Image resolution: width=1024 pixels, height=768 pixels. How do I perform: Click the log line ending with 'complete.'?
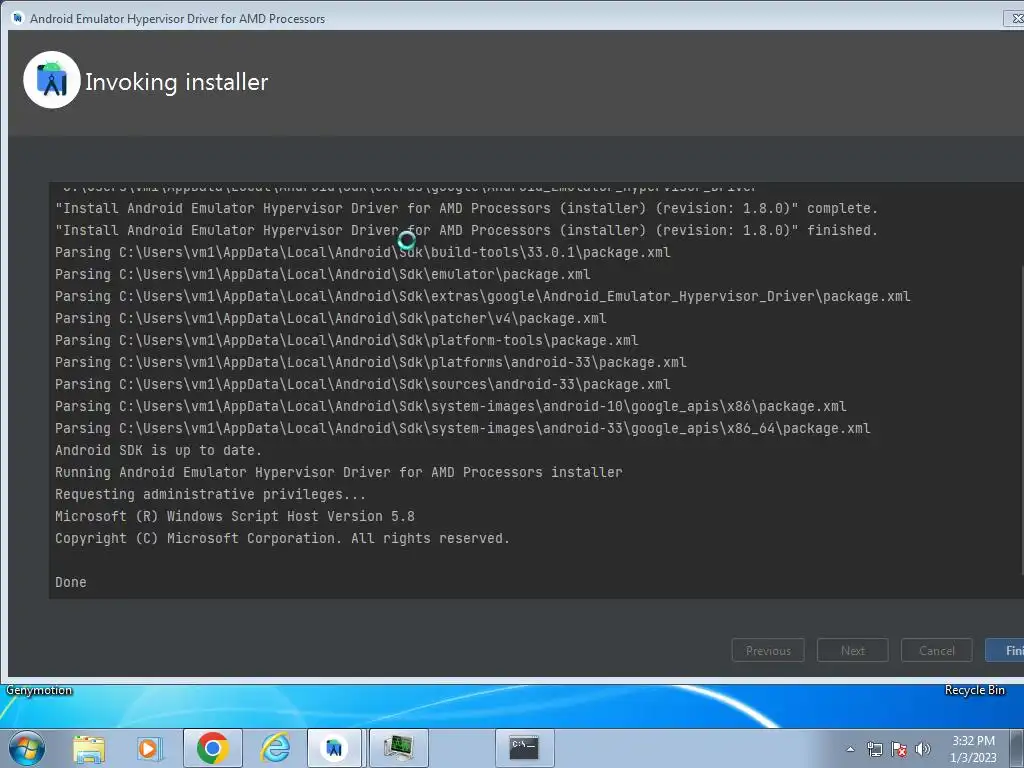pos(466,208)
